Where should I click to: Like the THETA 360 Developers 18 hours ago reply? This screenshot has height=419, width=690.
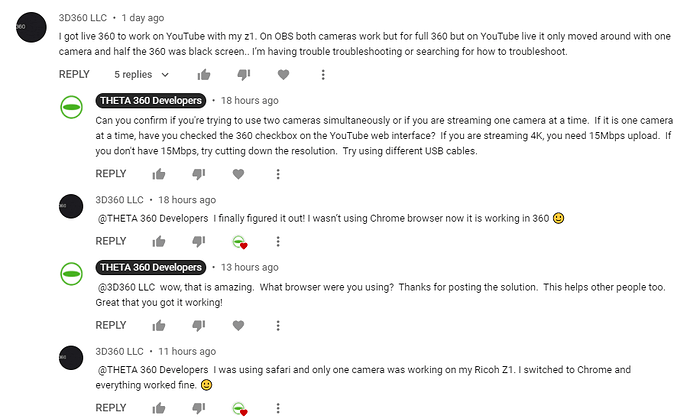pos(159,174)
